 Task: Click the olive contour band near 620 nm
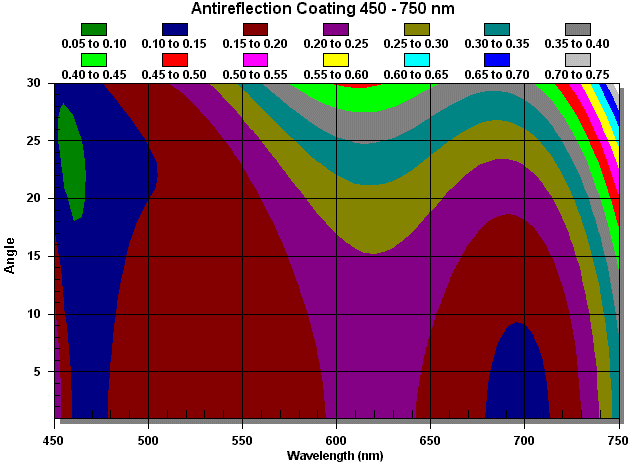pyautogui.click(x=372, y=218)
